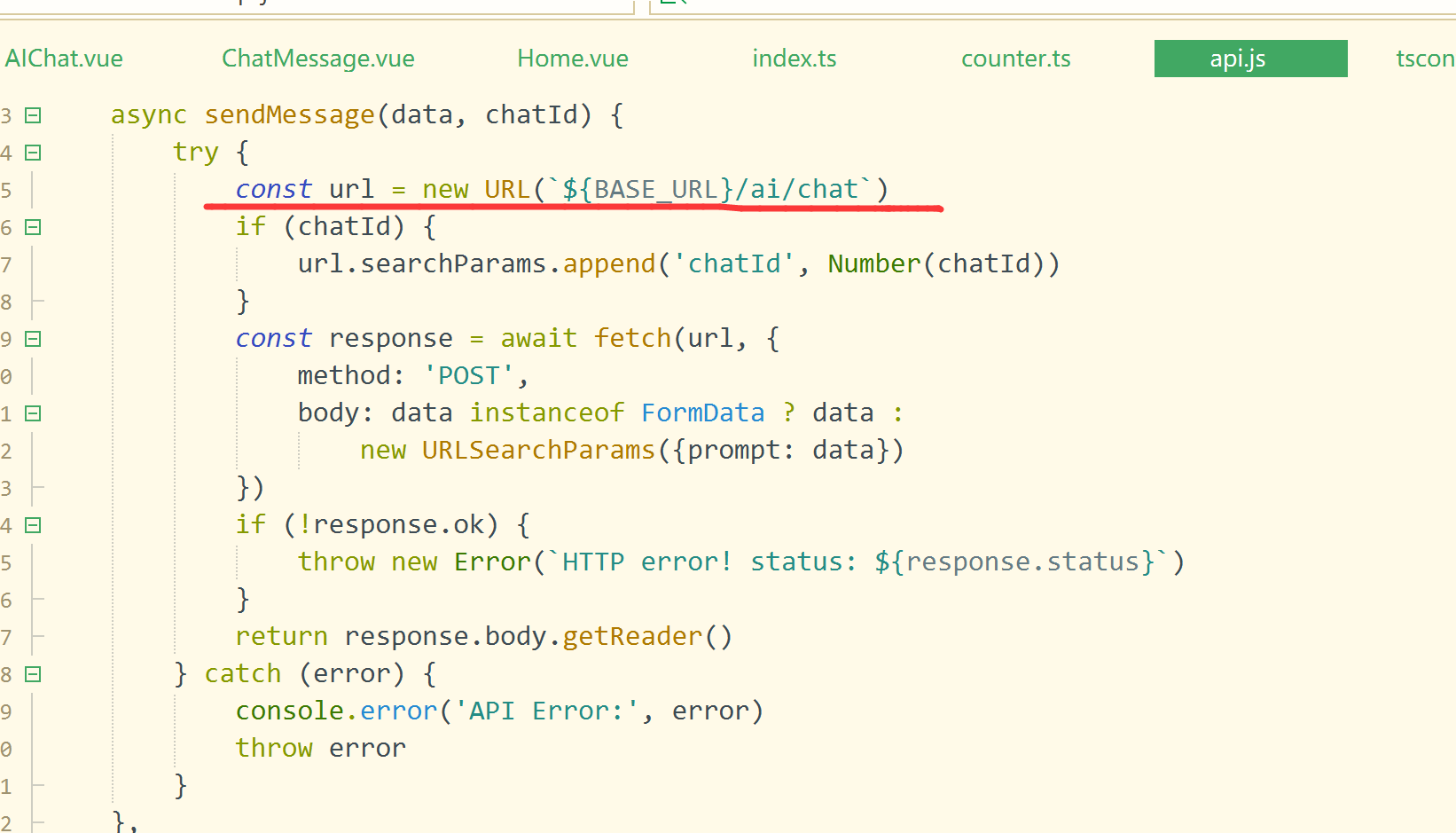The width and height of the screenshot is (1456, 833).
Task: Go to the index.ts tab
Action: click(x=795, y=59)
